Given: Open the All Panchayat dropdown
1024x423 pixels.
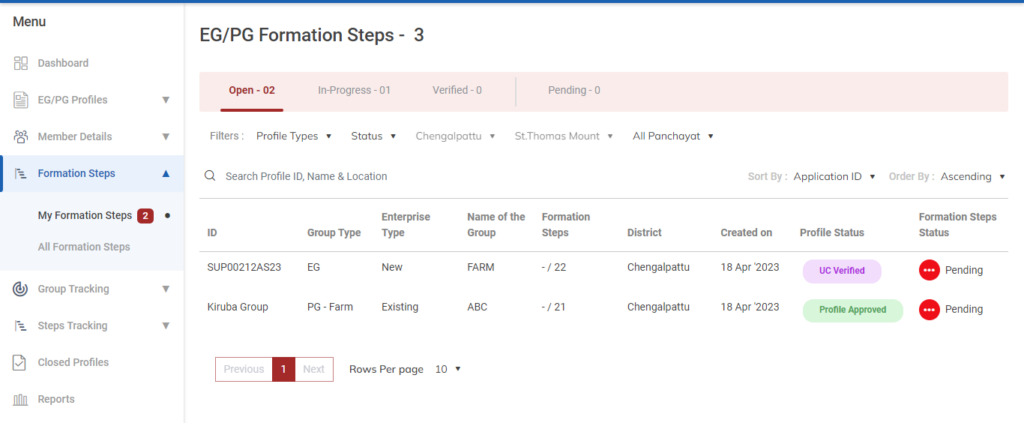Looking at the screenshot, I should click(x=673, y=136).
